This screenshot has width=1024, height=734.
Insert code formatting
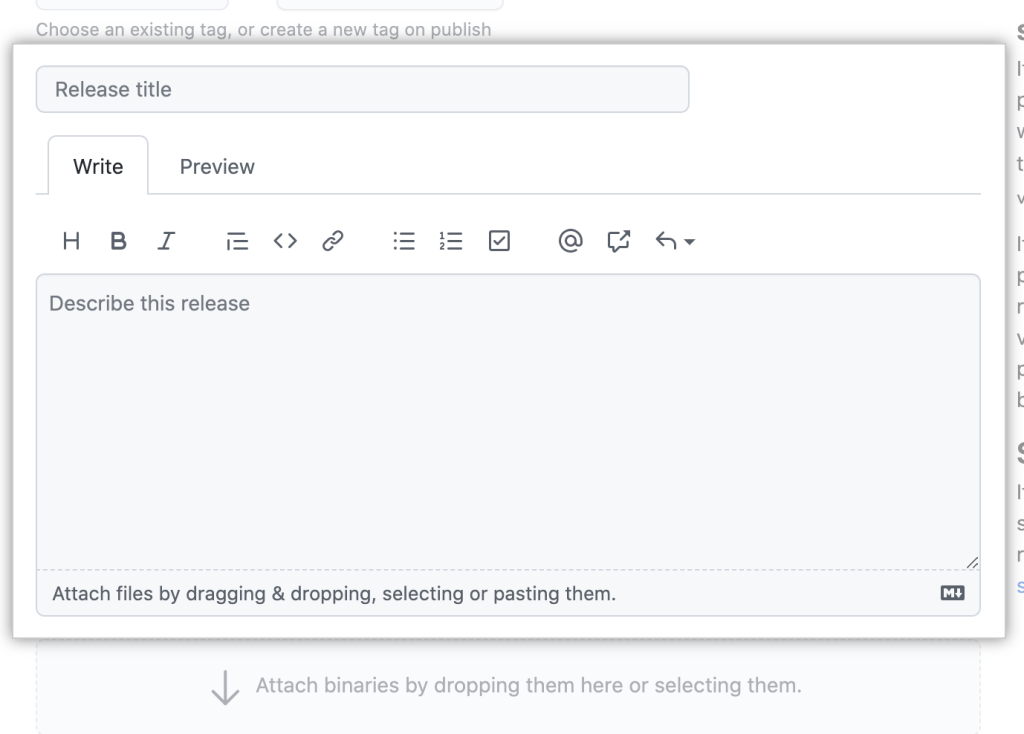(285, 241)
